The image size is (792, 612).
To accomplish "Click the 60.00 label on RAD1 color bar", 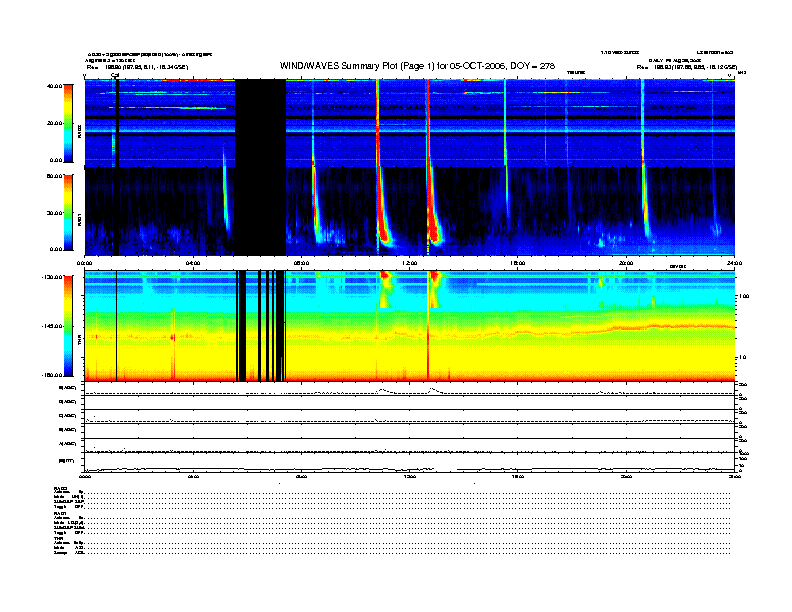I will coord(54,176).
